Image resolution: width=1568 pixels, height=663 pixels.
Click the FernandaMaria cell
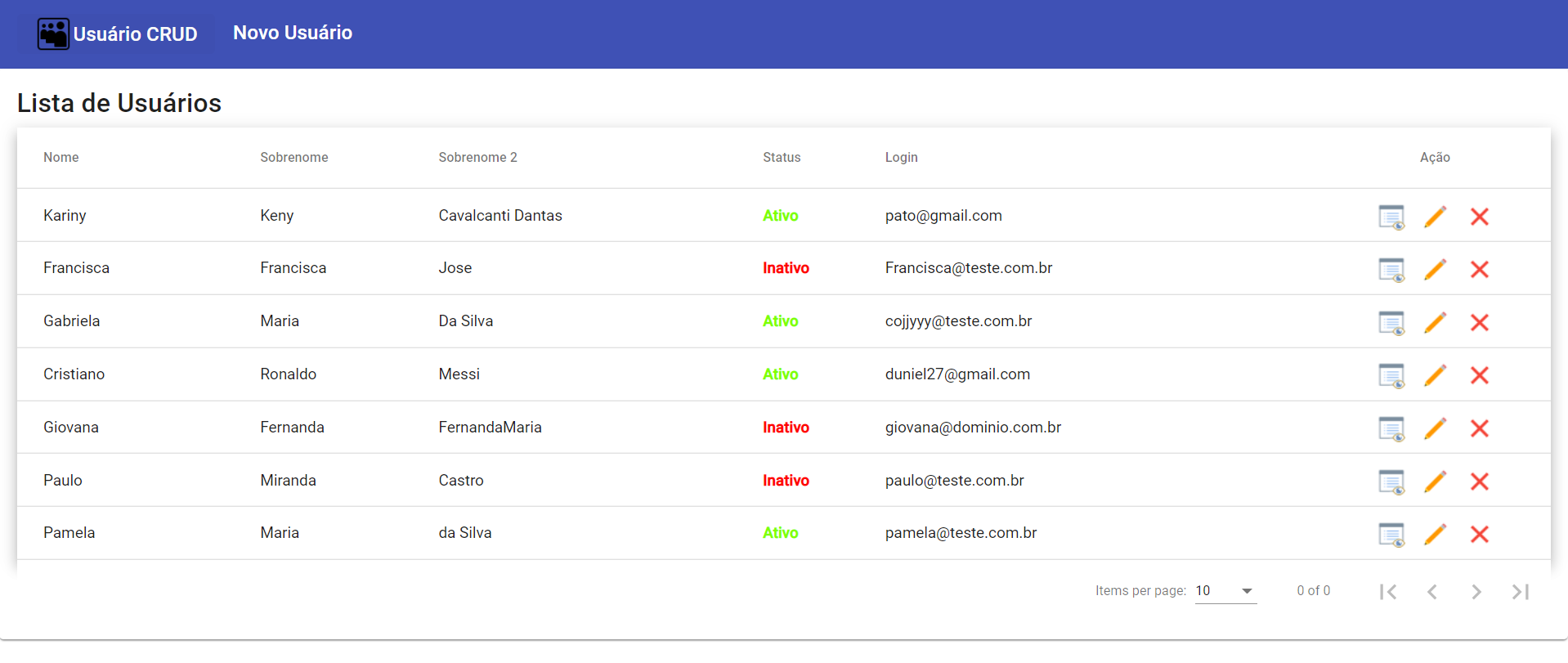(x=490, y=428)
